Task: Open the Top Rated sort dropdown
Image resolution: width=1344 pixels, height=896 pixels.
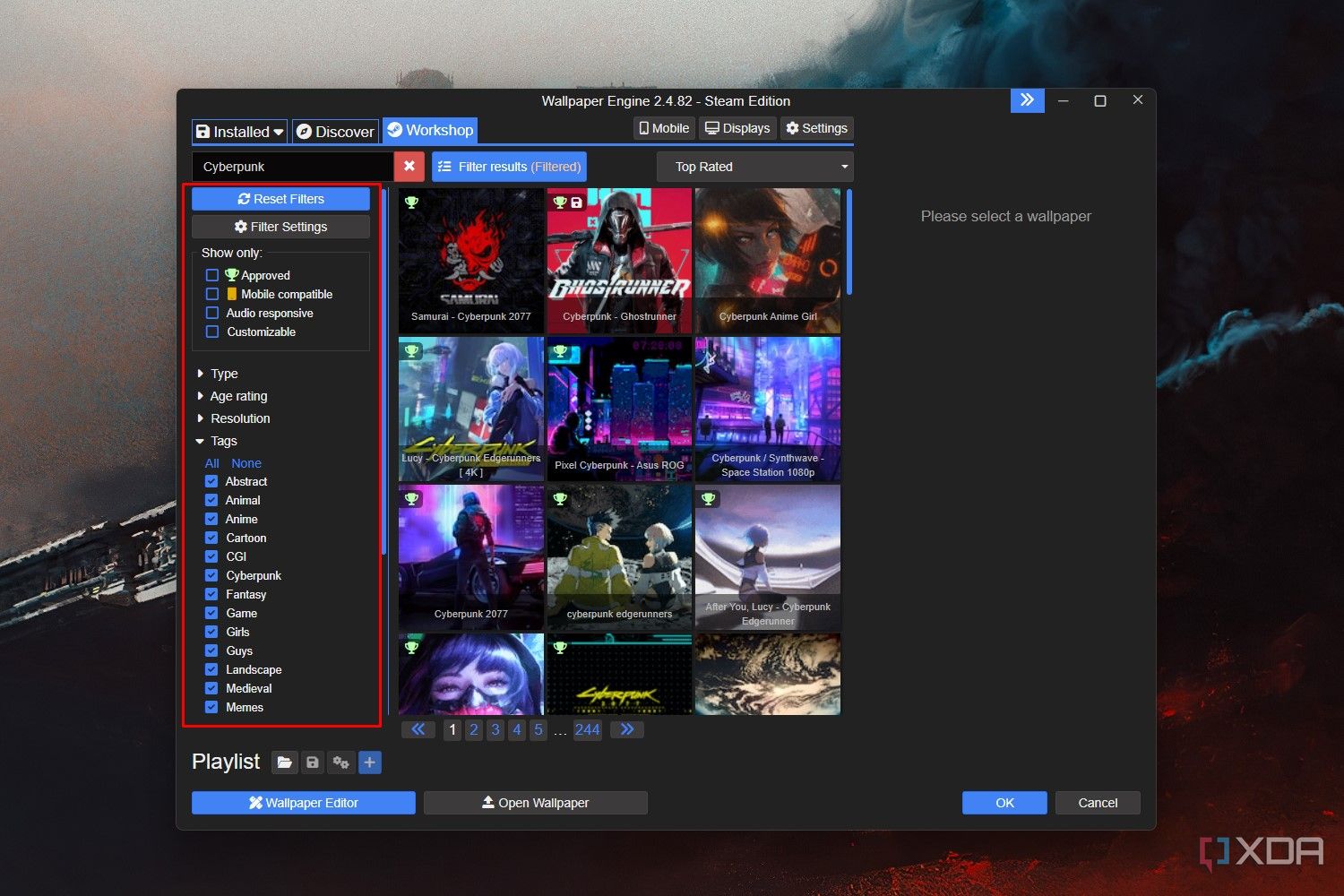Action: click(x=754, y=167)
